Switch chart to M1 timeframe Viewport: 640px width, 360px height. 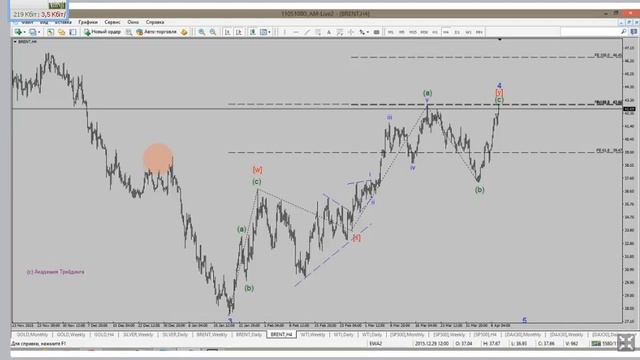[x=391, y=32]
